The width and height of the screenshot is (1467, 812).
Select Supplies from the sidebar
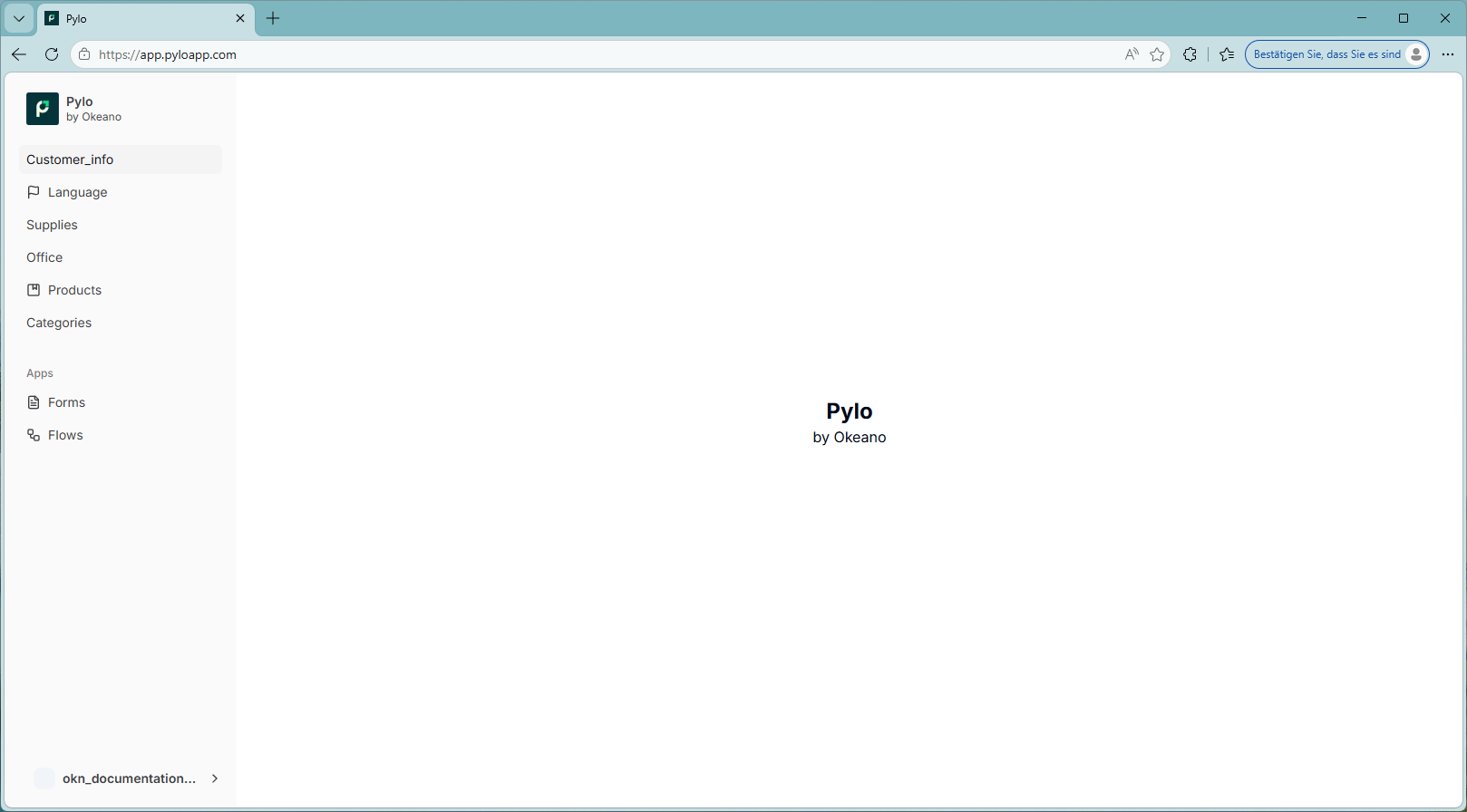pyautogui.click(x=52, y=225)
